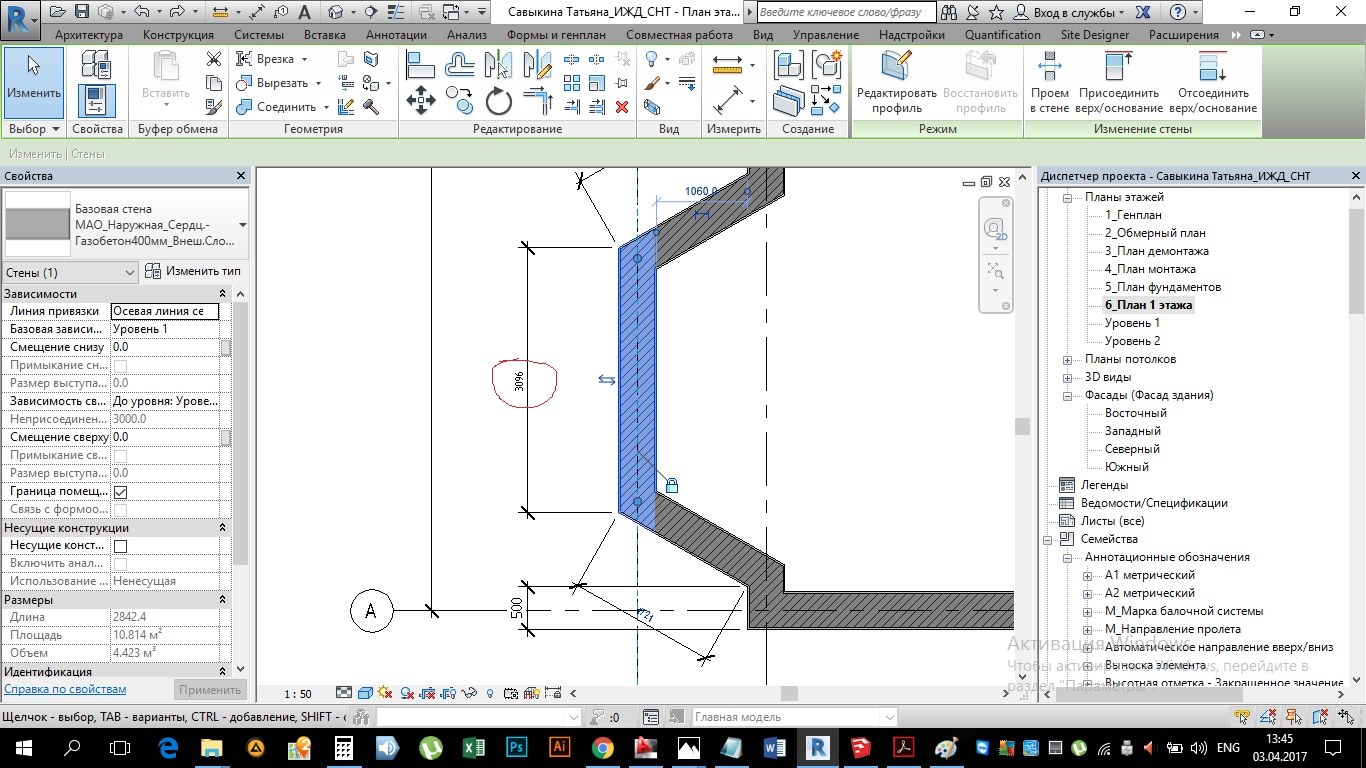The image size is (1366, 768).
Task: Click the Изменить тип button
Action: 194,272
